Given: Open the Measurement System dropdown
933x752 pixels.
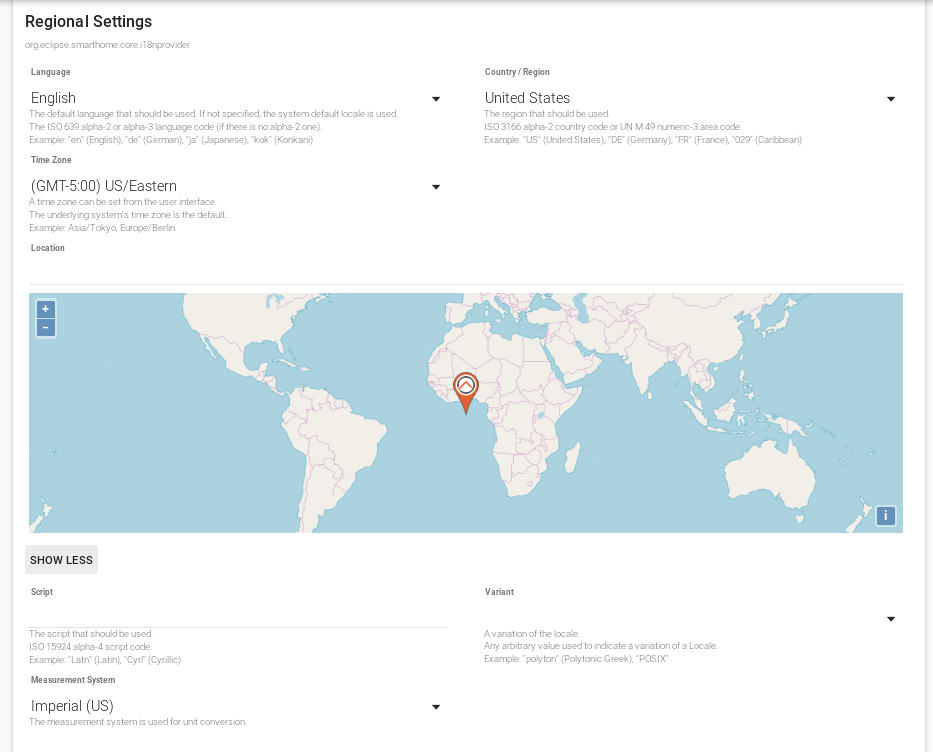Looking at the screenshot, I should 236,706.
